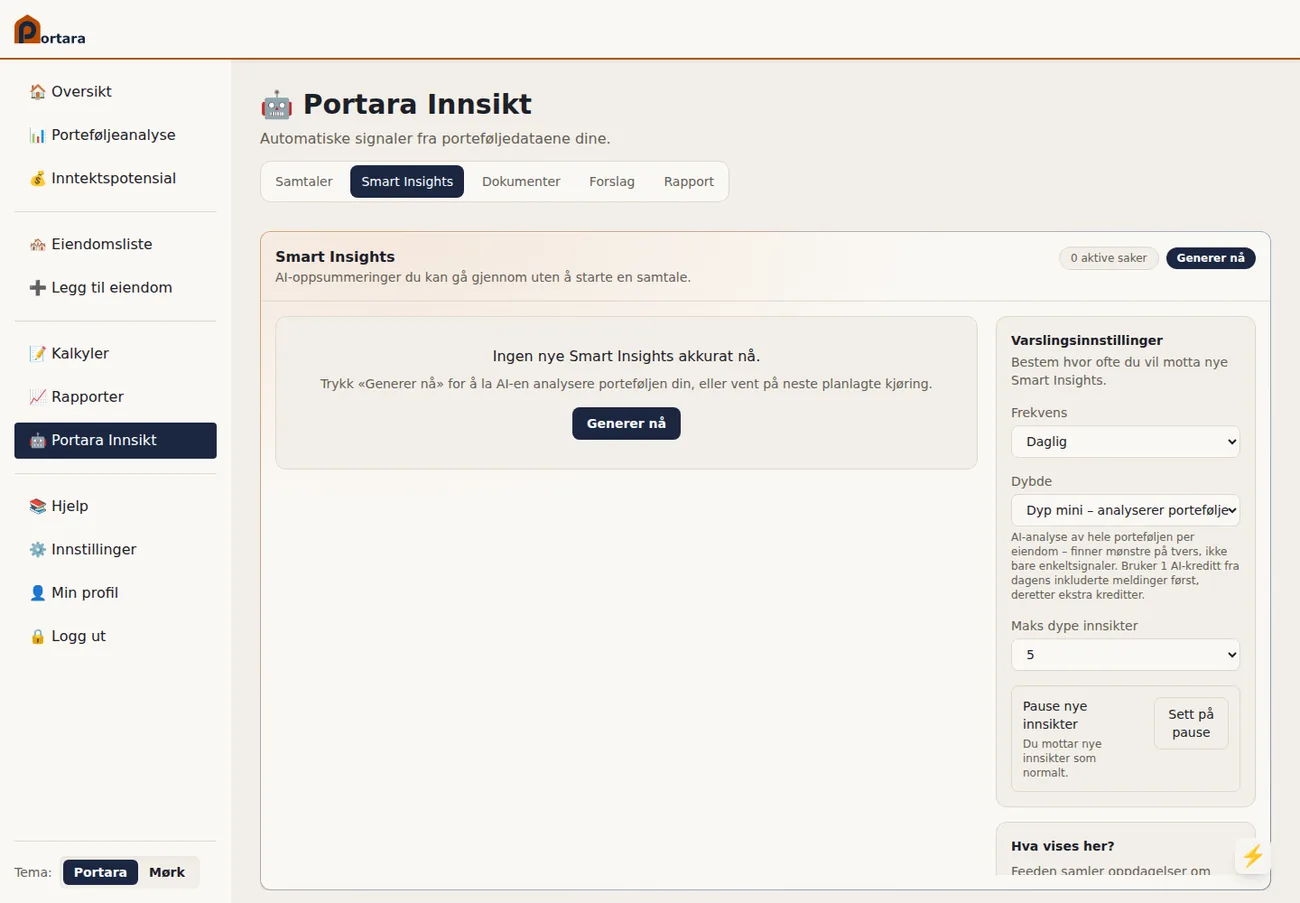Select Legg til eiendom in sidebar
Viewport: 1300px width, 903px height.
[x=115, y=287]
